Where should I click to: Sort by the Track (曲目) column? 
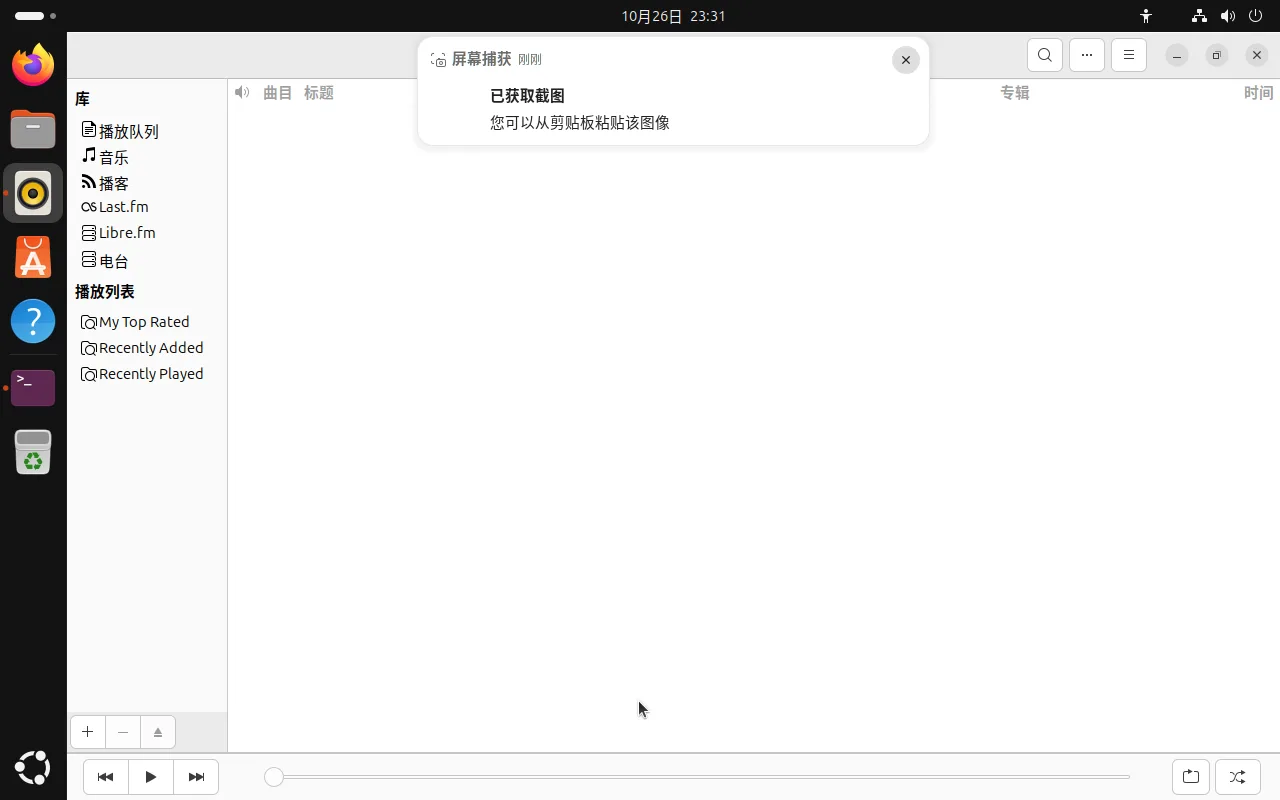tap(277, 93)
